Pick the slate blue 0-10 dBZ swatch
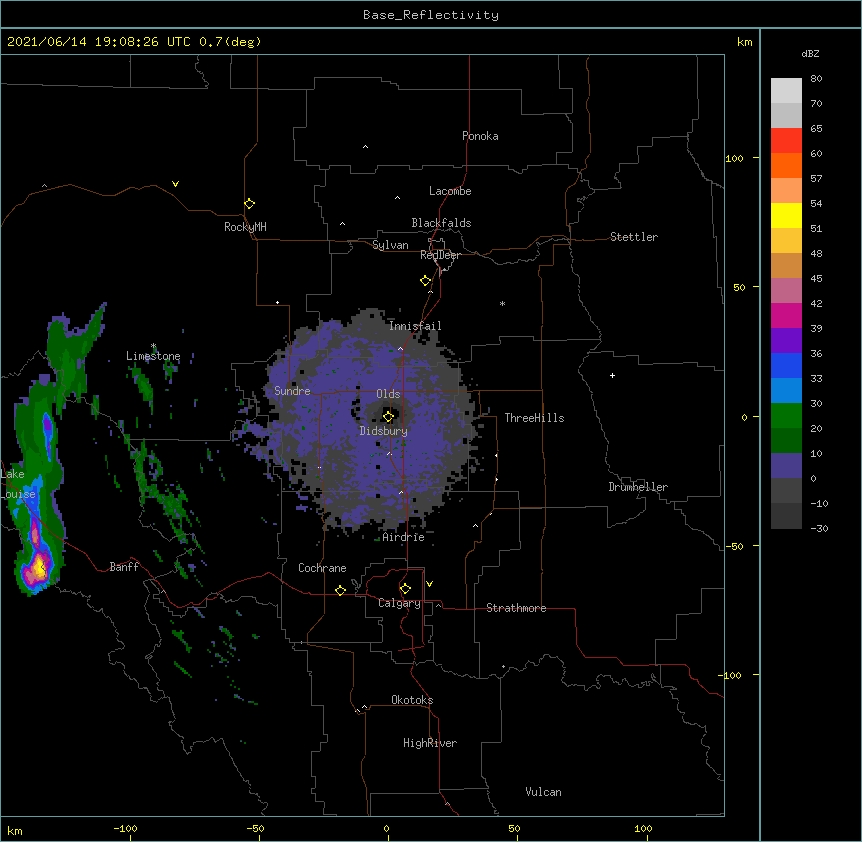Image resolution: width=862 pixels, height=842 pixels. pos(786,466)
